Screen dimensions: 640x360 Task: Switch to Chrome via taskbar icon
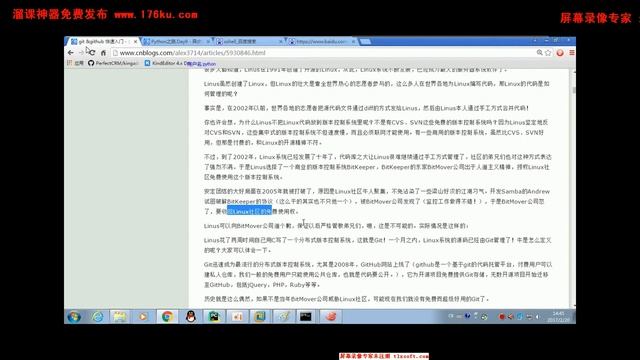click(x=167, y=316)
